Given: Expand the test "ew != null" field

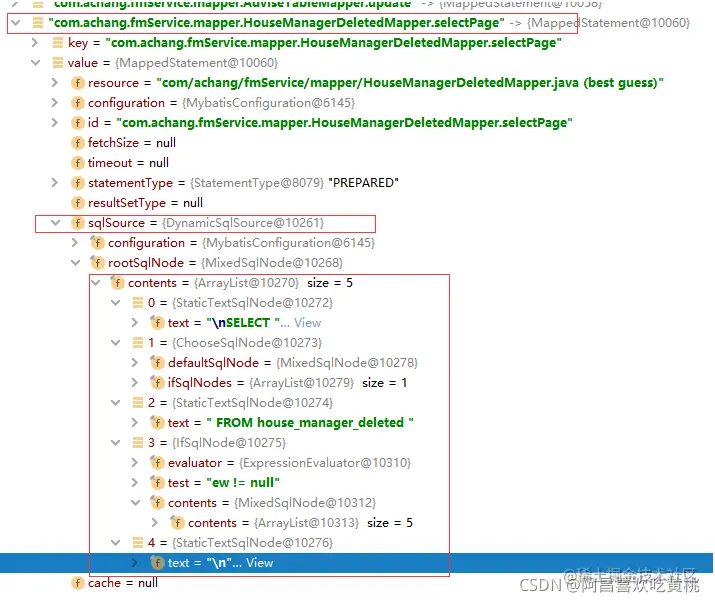Looking at the screenshot, I should pos(135,483).
